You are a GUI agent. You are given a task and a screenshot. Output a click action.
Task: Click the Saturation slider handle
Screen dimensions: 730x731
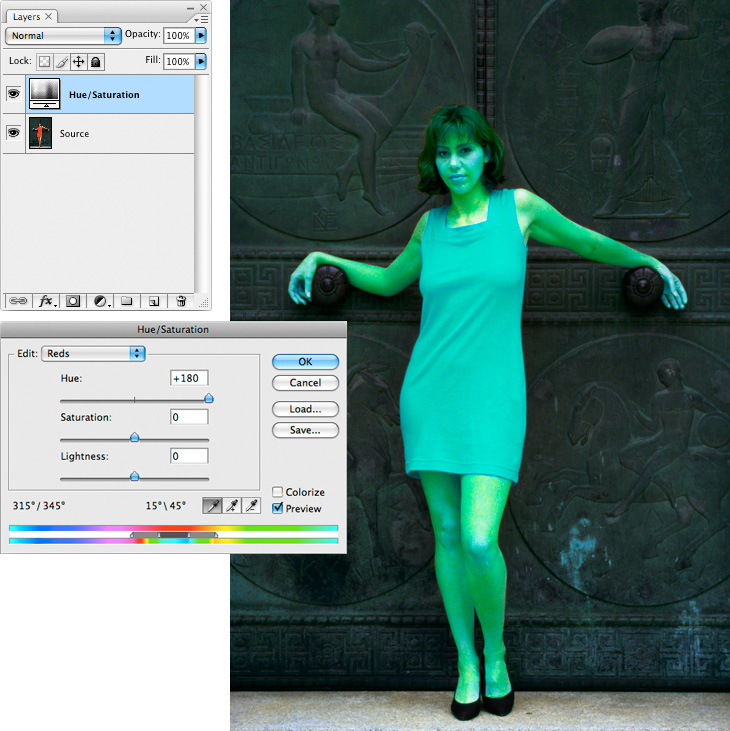pyautogui.click(x=134, y=437)
